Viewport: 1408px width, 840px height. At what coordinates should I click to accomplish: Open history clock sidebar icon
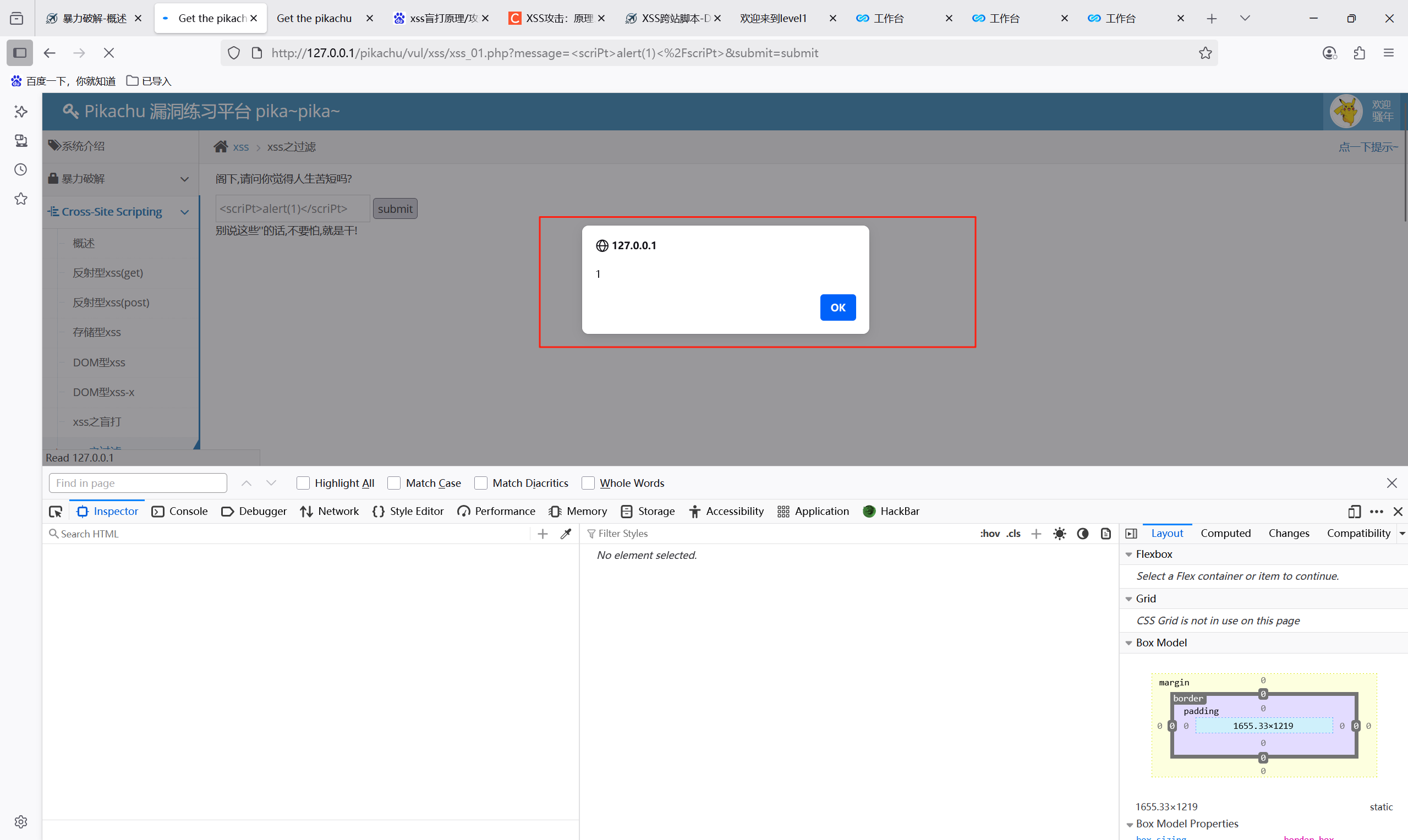(x=21, y=169)
